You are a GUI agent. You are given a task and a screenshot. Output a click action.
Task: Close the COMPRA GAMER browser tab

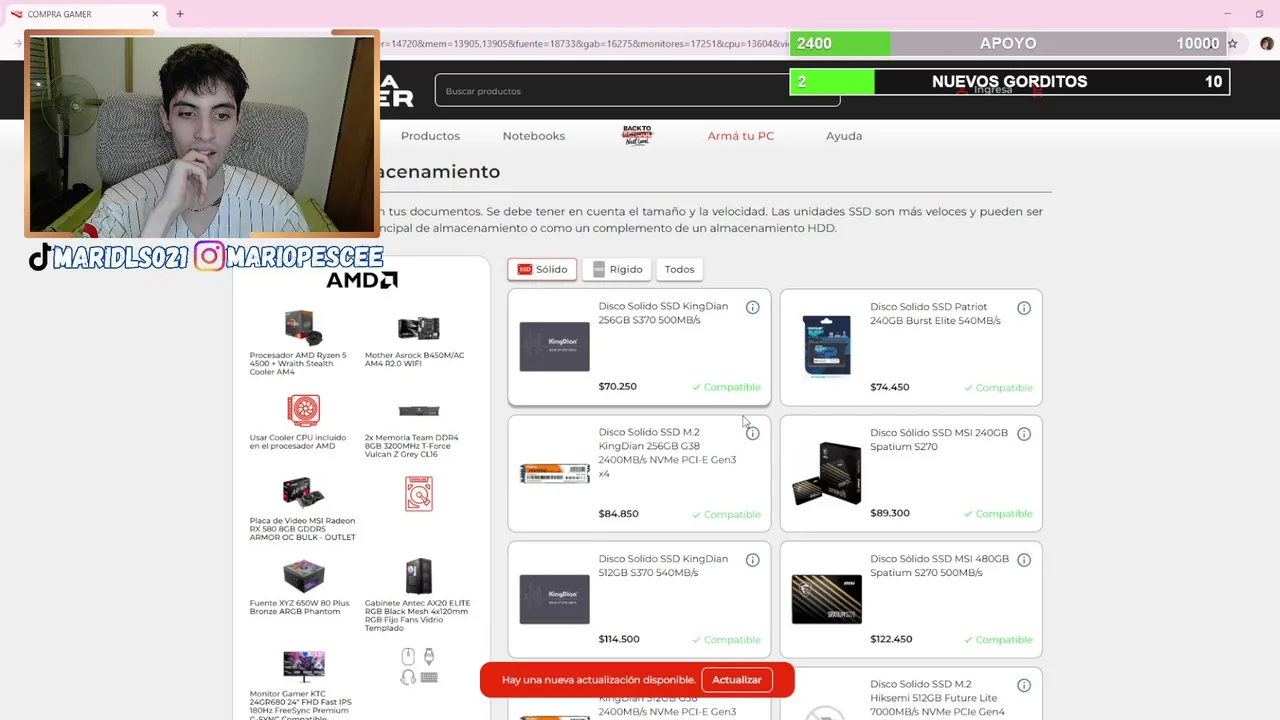click(x=155, y=14)
